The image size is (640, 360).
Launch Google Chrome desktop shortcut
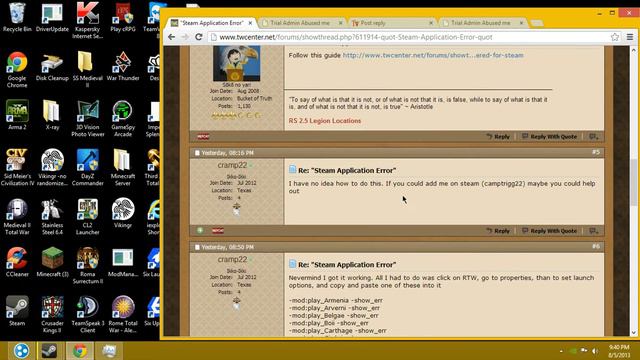click(x=17, y=70)
